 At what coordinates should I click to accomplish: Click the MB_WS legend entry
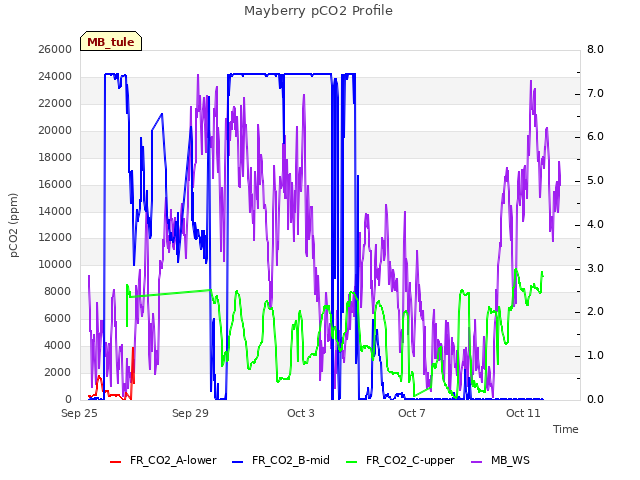click(x=500, y=460)
